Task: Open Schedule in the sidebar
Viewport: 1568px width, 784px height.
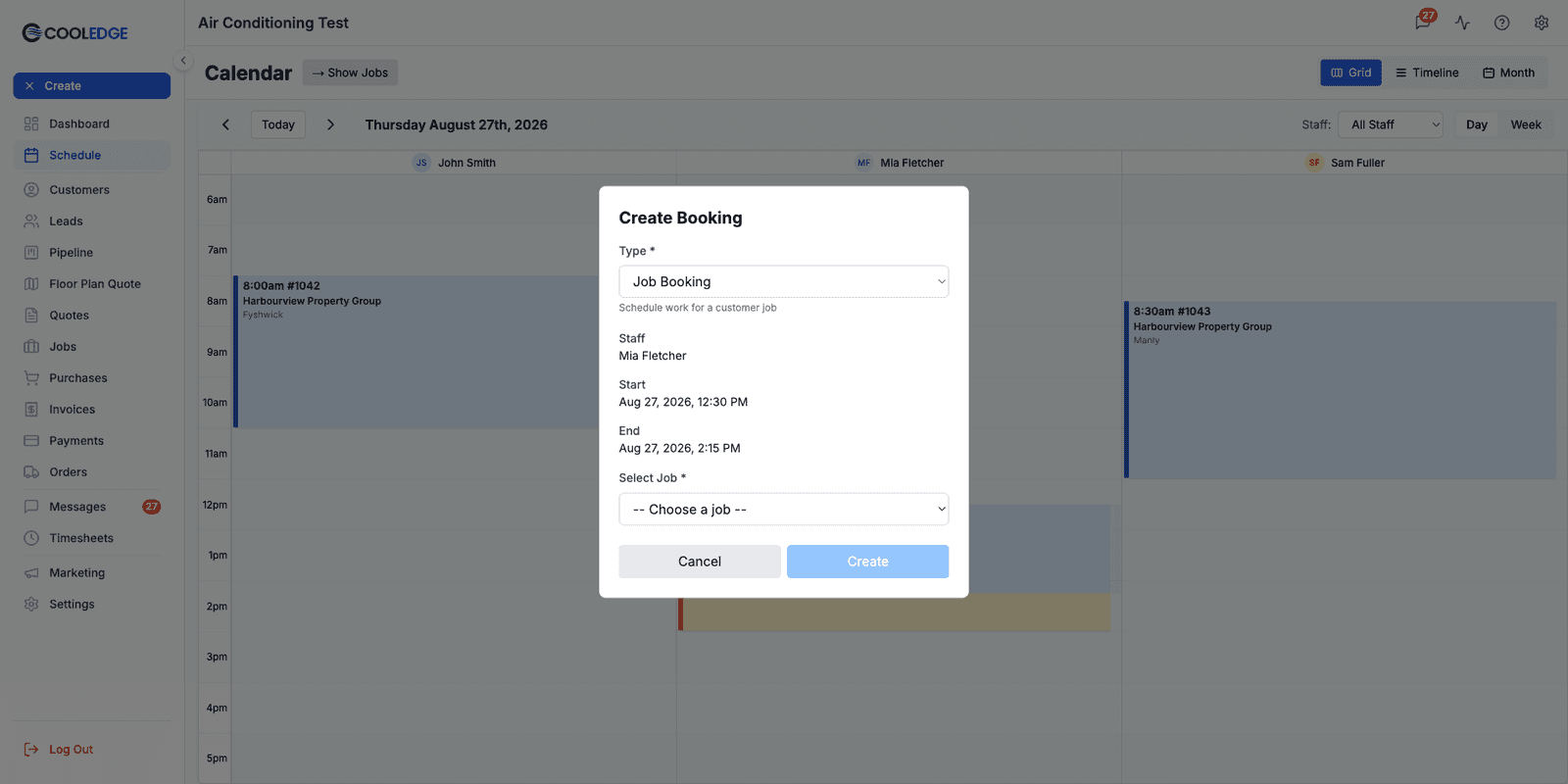Action: 92,155
